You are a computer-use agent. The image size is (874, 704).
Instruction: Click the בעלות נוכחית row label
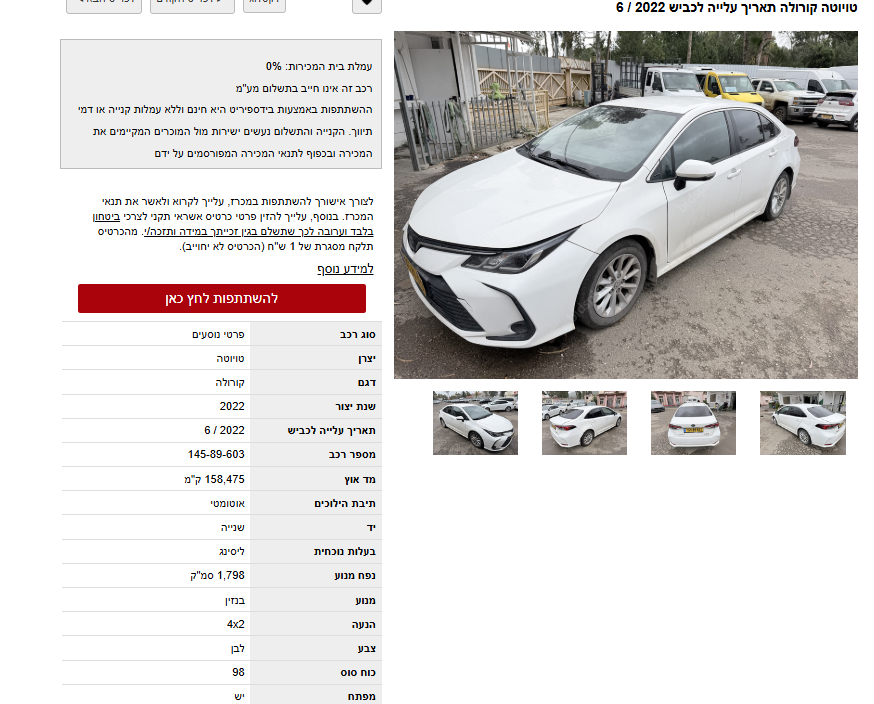coord(344,551)
